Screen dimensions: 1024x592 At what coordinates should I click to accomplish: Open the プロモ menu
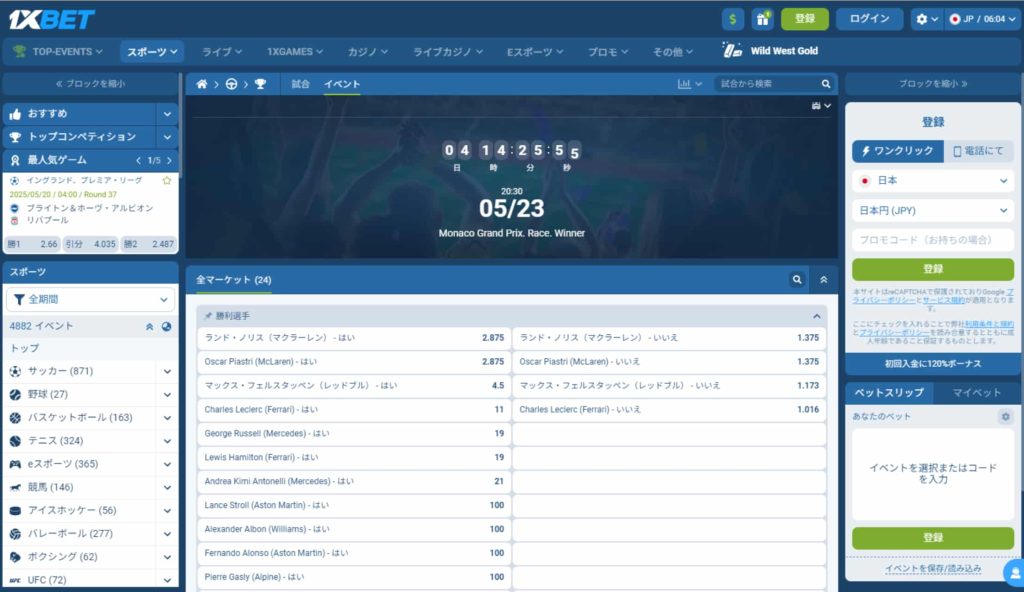[x=607, y=52]
